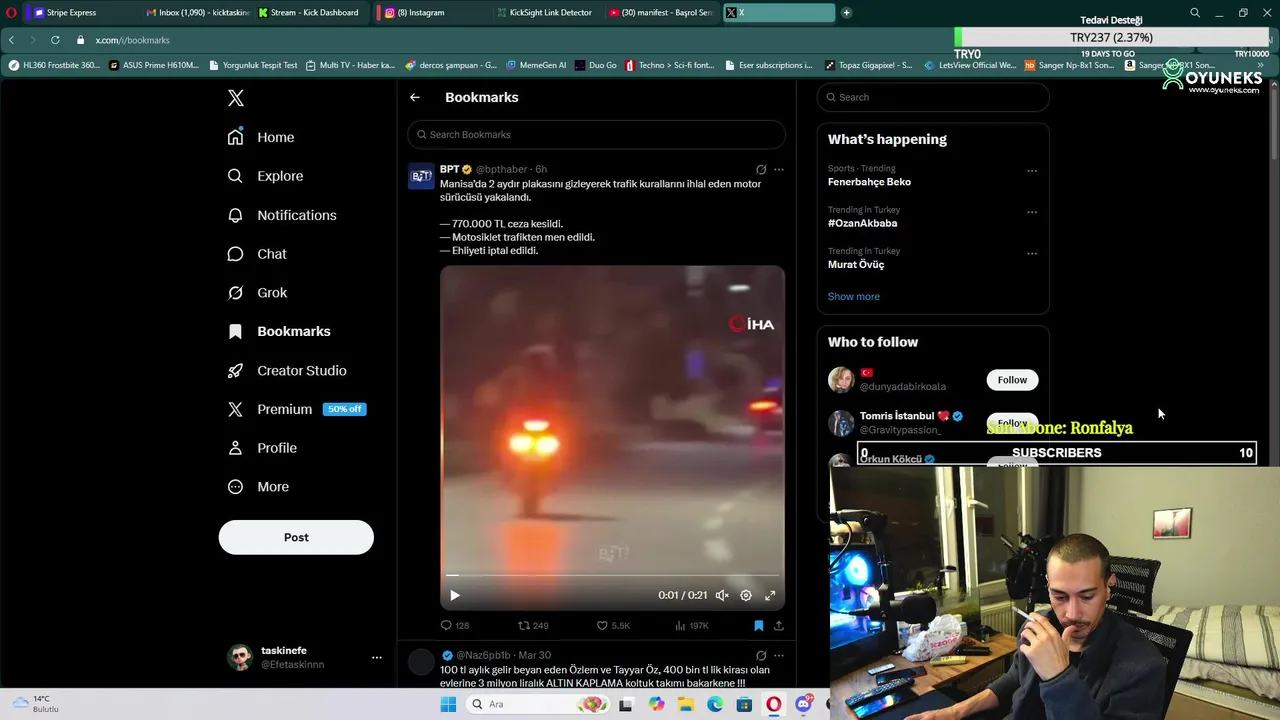Open Windows Start menu
This screenshot has height=720, width=1280.
pyautogui.click(x=448, y=704)
